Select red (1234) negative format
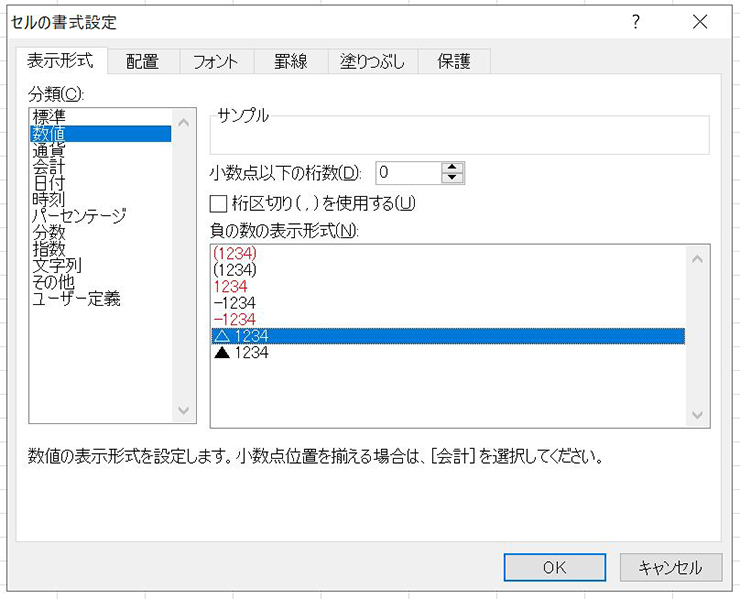The height and width of the screenshot is (599, 740). (448, 253)
